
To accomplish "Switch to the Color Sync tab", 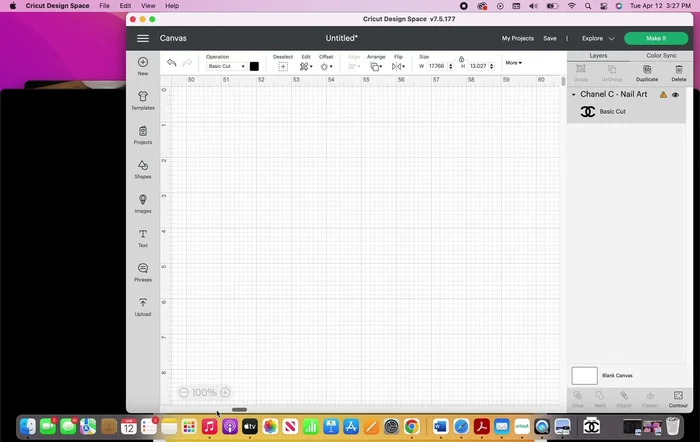I will coord(661,56).
